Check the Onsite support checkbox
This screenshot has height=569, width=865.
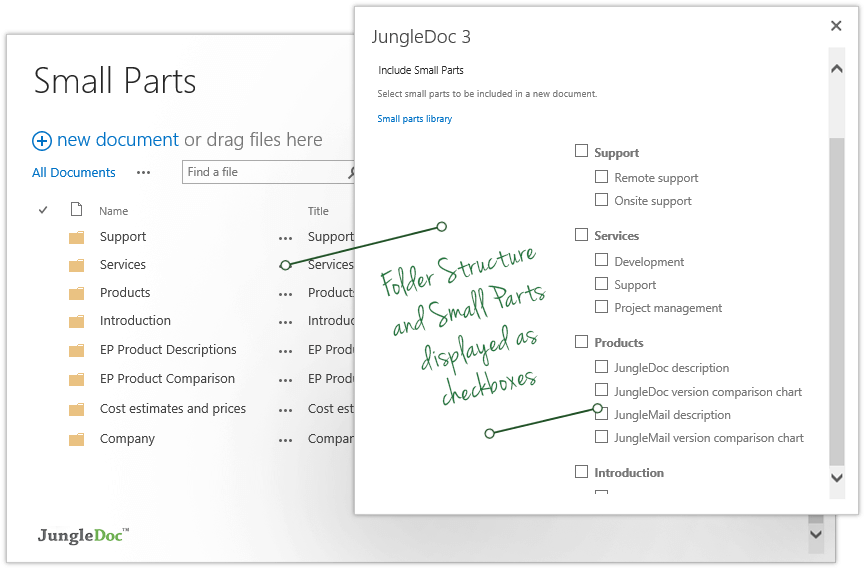601,199
